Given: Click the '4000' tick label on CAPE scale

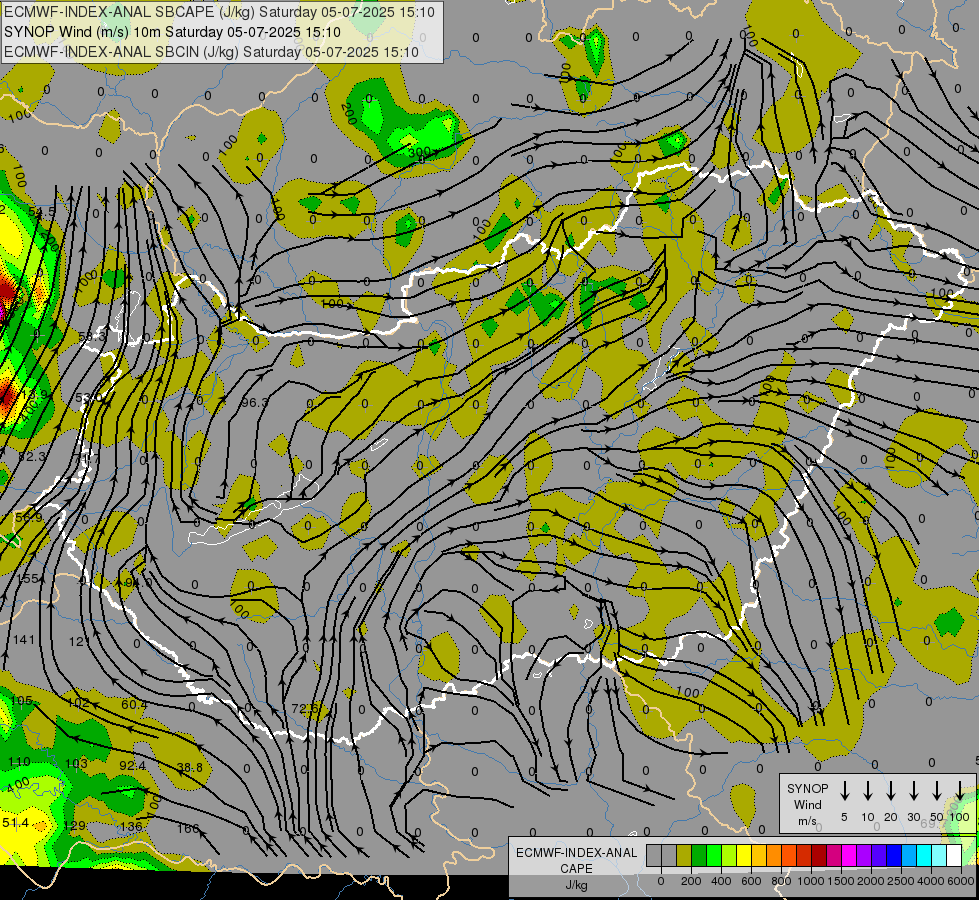Looking at the screenshot, I should click(x=931, y=881).
